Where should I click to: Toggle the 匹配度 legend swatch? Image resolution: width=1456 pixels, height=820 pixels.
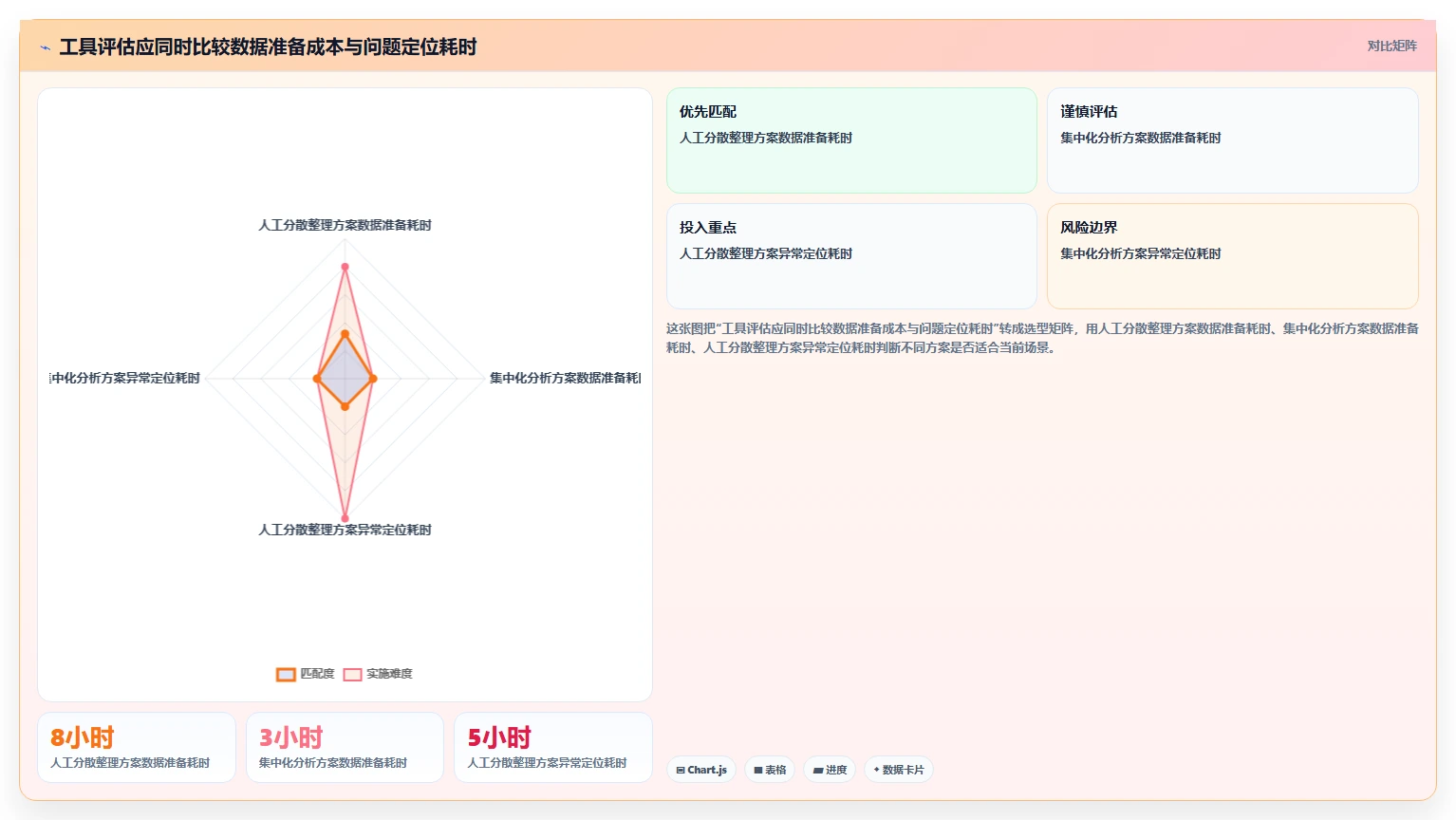pyautogui.click(x=286, y=674)
